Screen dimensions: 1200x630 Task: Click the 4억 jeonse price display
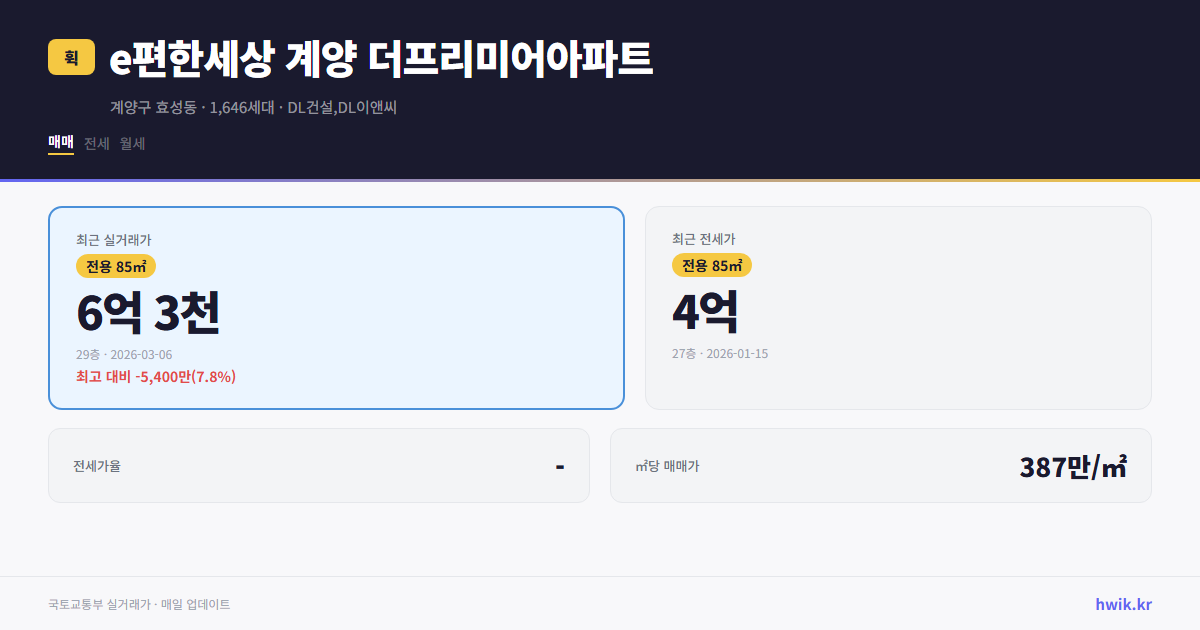pos(705,312)
